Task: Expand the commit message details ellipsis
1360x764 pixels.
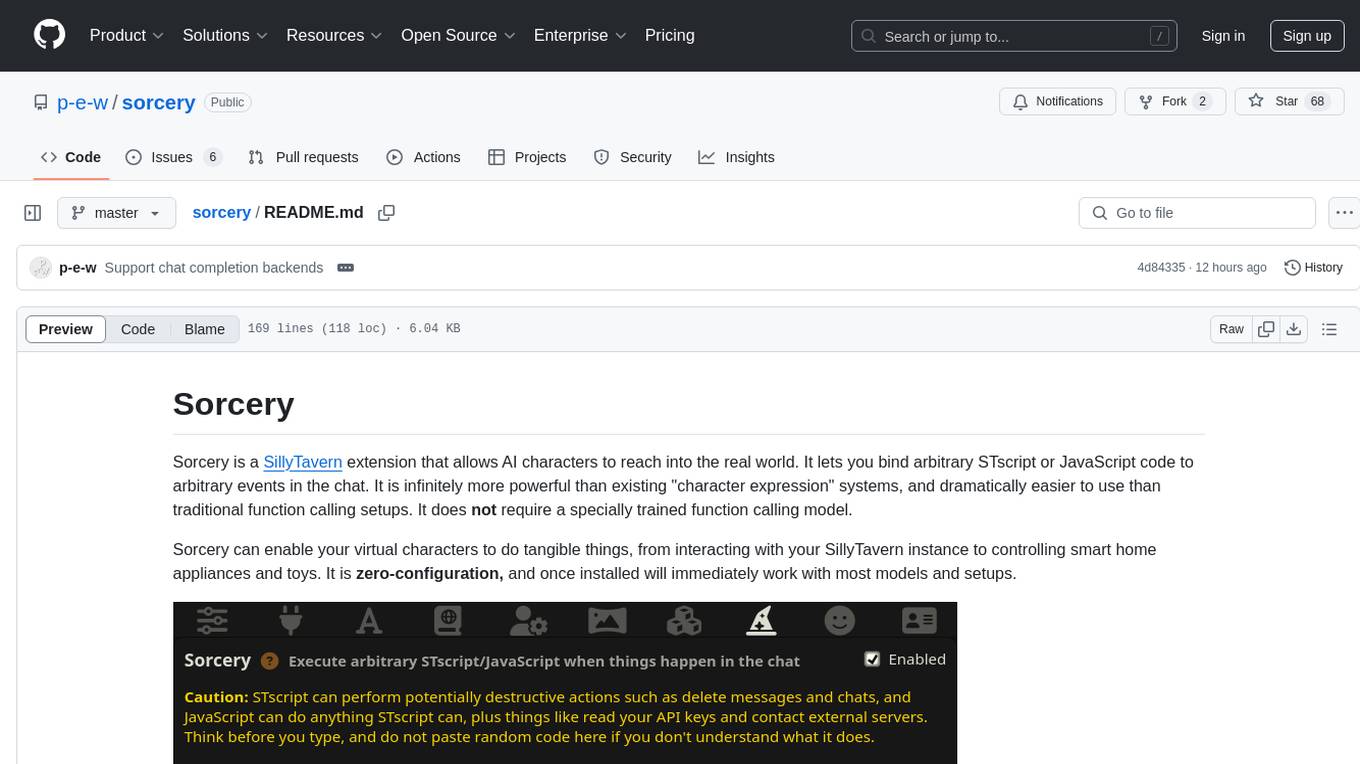Action: tap(346, 268)
